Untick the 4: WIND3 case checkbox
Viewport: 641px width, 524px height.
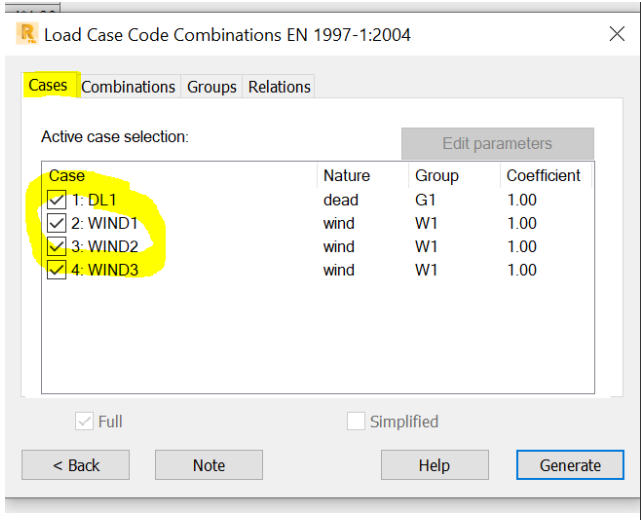(57, 269)
